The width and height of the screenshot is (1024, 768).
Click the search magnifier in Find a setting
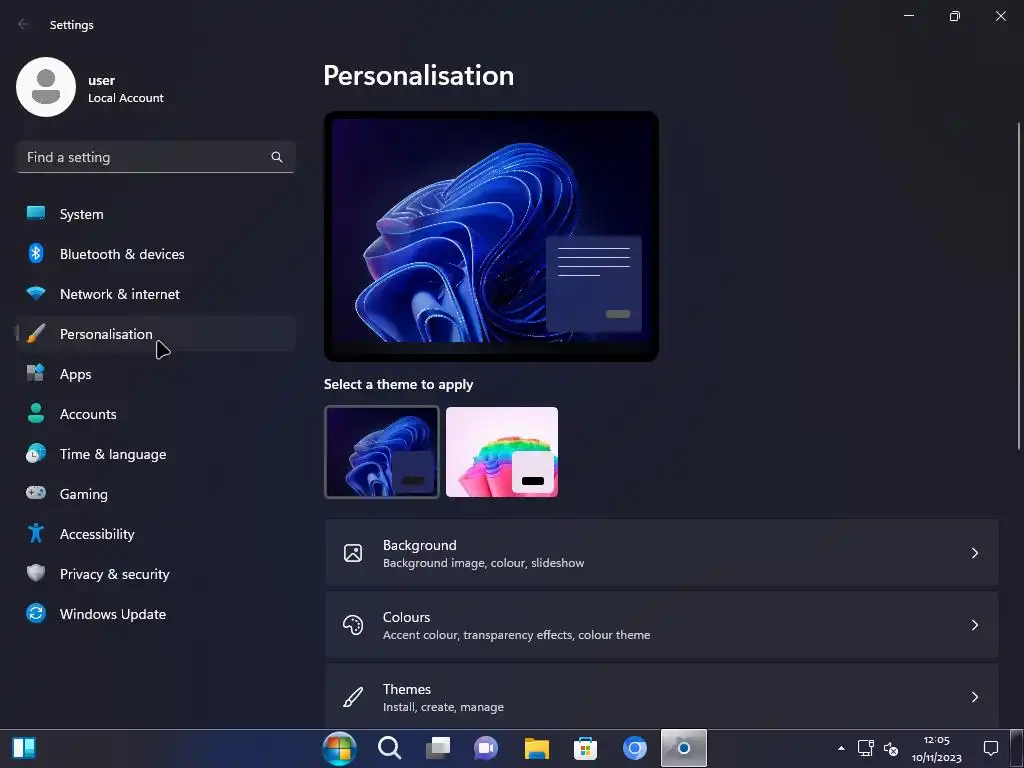(x=277, y=157)
